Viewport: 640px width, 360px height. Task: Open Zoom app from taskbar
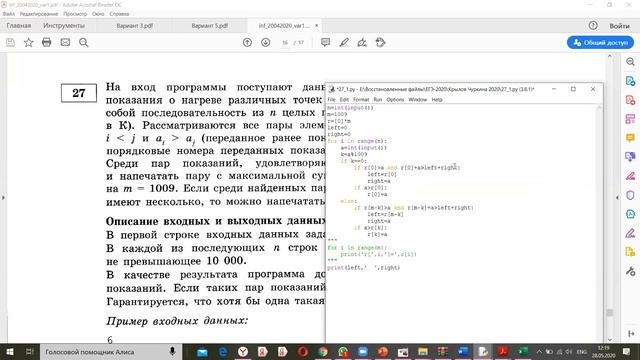tap(362, 352)
